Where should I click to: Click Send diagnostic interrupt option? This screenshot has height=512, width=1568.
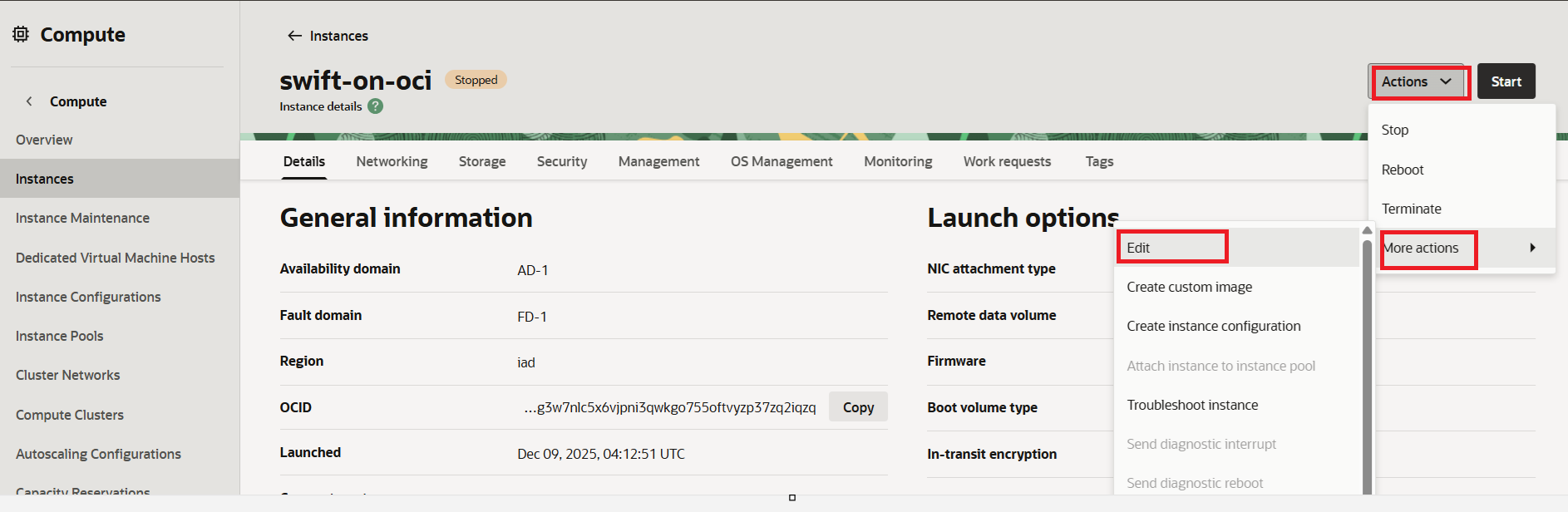click(x=1237, y=444)
